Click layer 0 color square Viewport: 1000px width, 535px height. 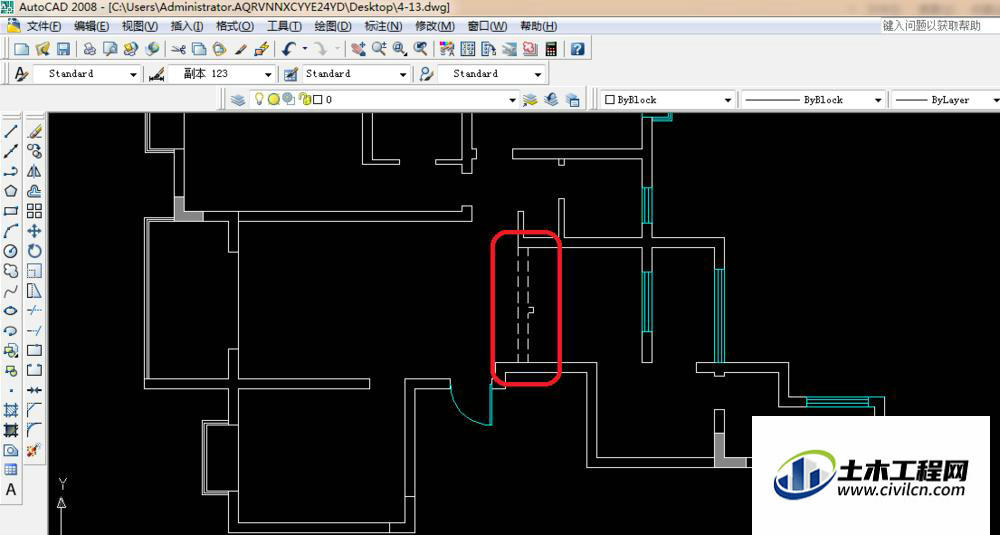(318, 99)
